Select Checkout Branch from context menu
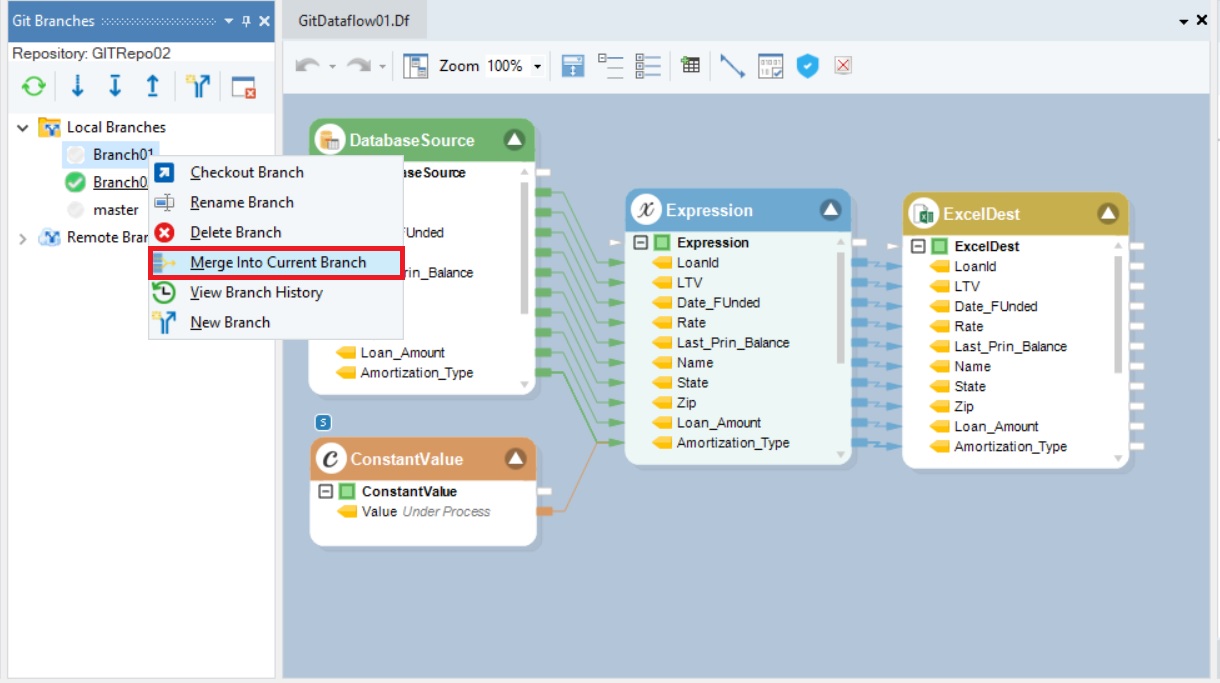Image resolution: width=1220 pixels, height=683 pixels. pos(246,172)
